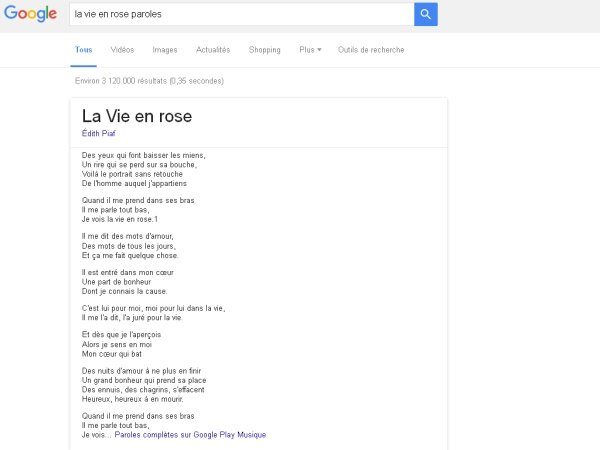Open the Images tab

pyautogui.click(x=165, y=49)
